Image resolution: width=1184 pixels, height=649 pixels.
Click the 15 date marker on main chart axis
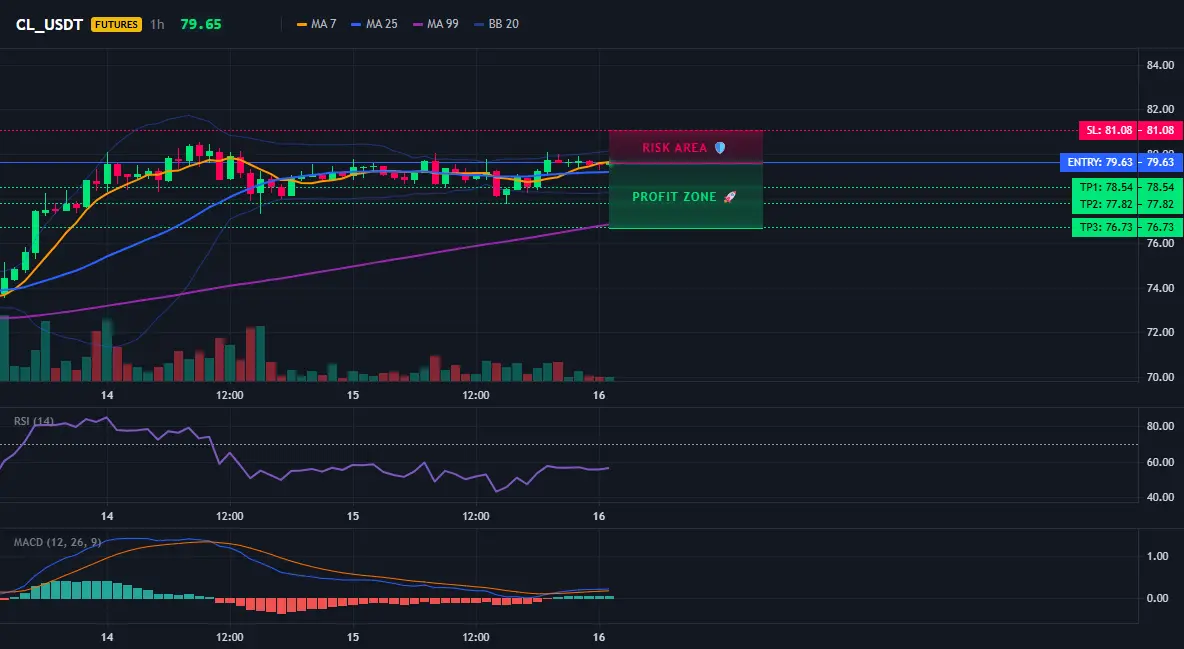coord(353,395)
